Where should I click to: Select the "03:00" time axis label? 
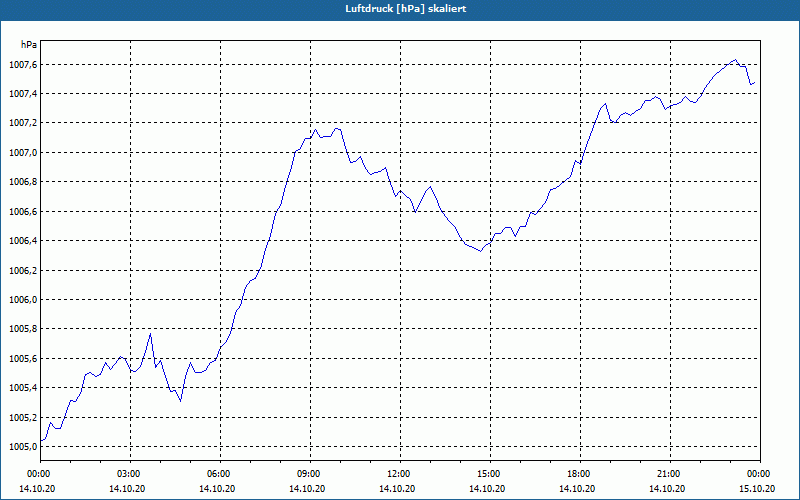pos(131,474)
